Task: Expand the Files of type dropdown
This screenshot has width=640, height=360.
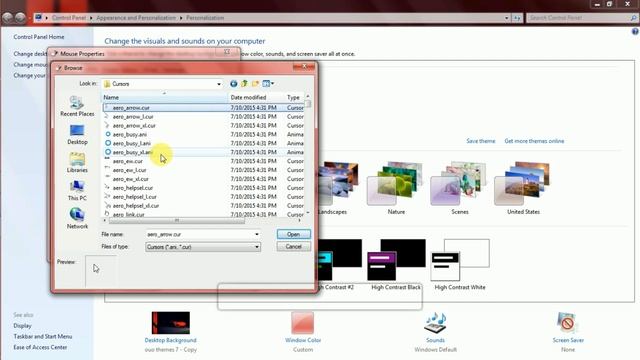Action: pyautogui.click(x=257, y=247)
